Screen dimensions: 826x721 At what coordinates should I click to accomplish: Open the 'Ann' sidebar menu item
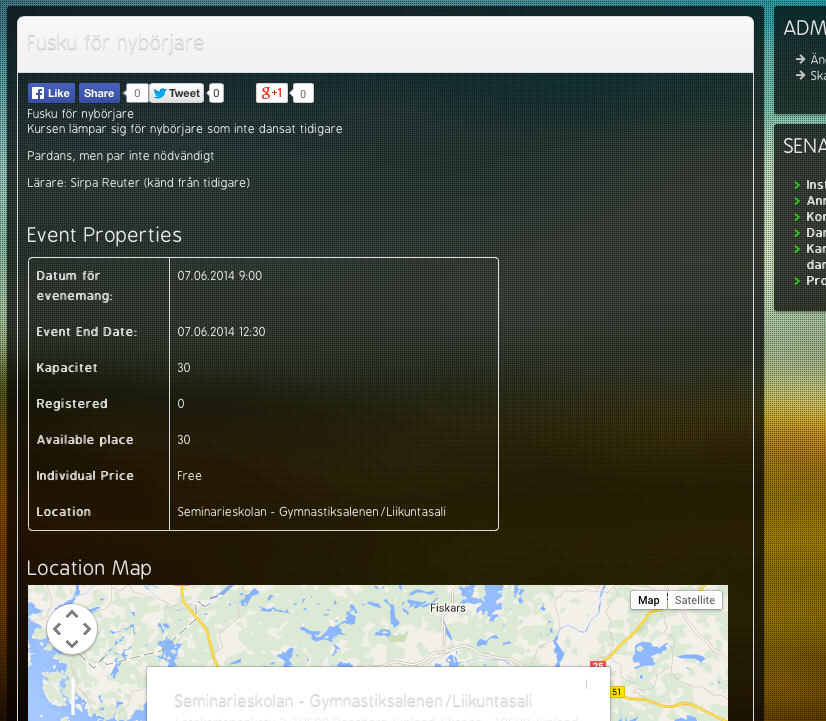815,201
